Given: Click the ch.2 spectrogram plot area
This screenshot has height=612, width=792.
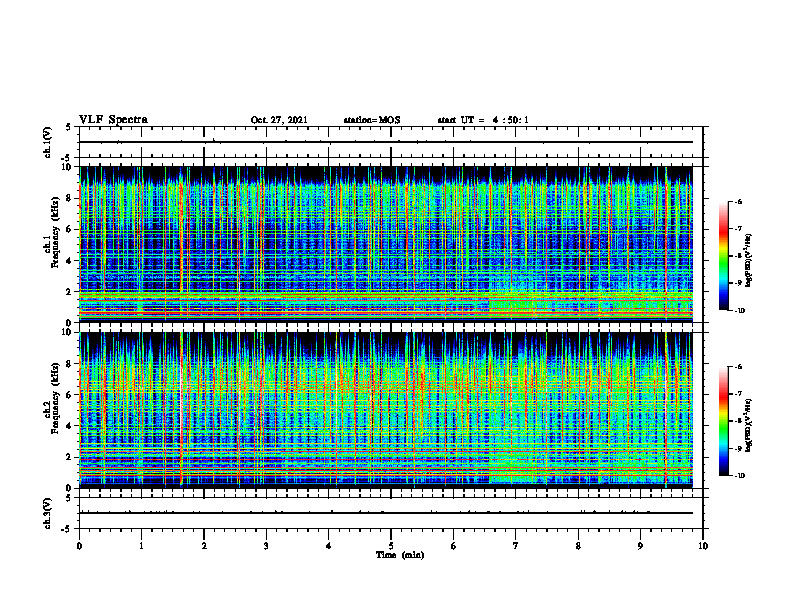Looking at the screenshot, I should point(386,410).
